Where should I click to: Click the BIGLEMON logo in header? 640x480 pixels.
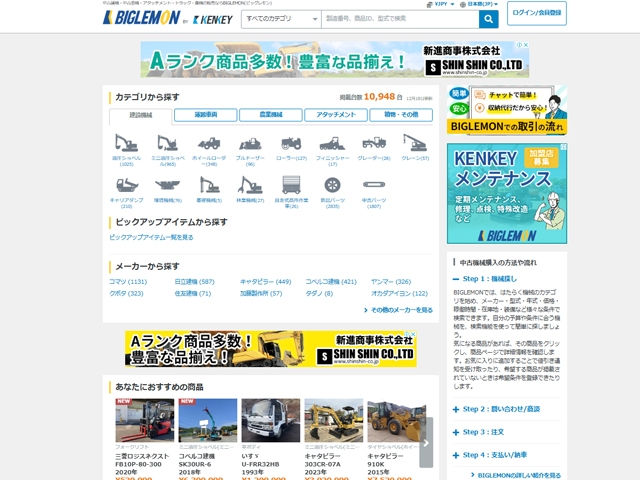coord(142,19)
